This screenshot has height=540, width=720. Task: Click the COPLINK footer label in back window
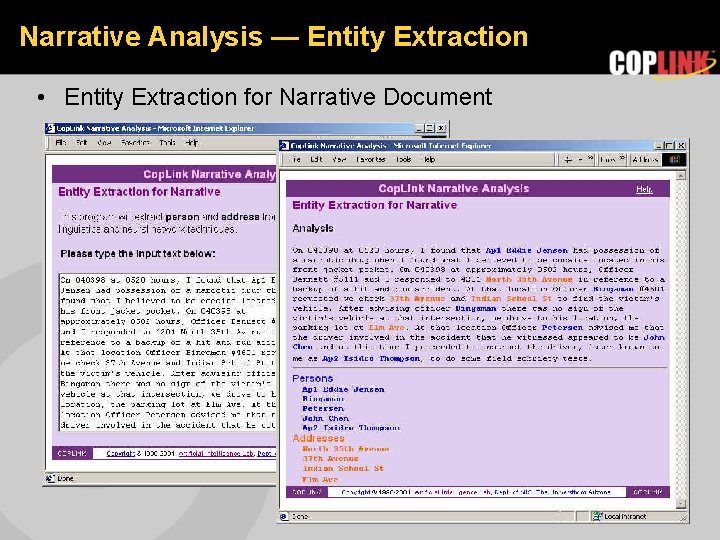click(x=72, y=453)
